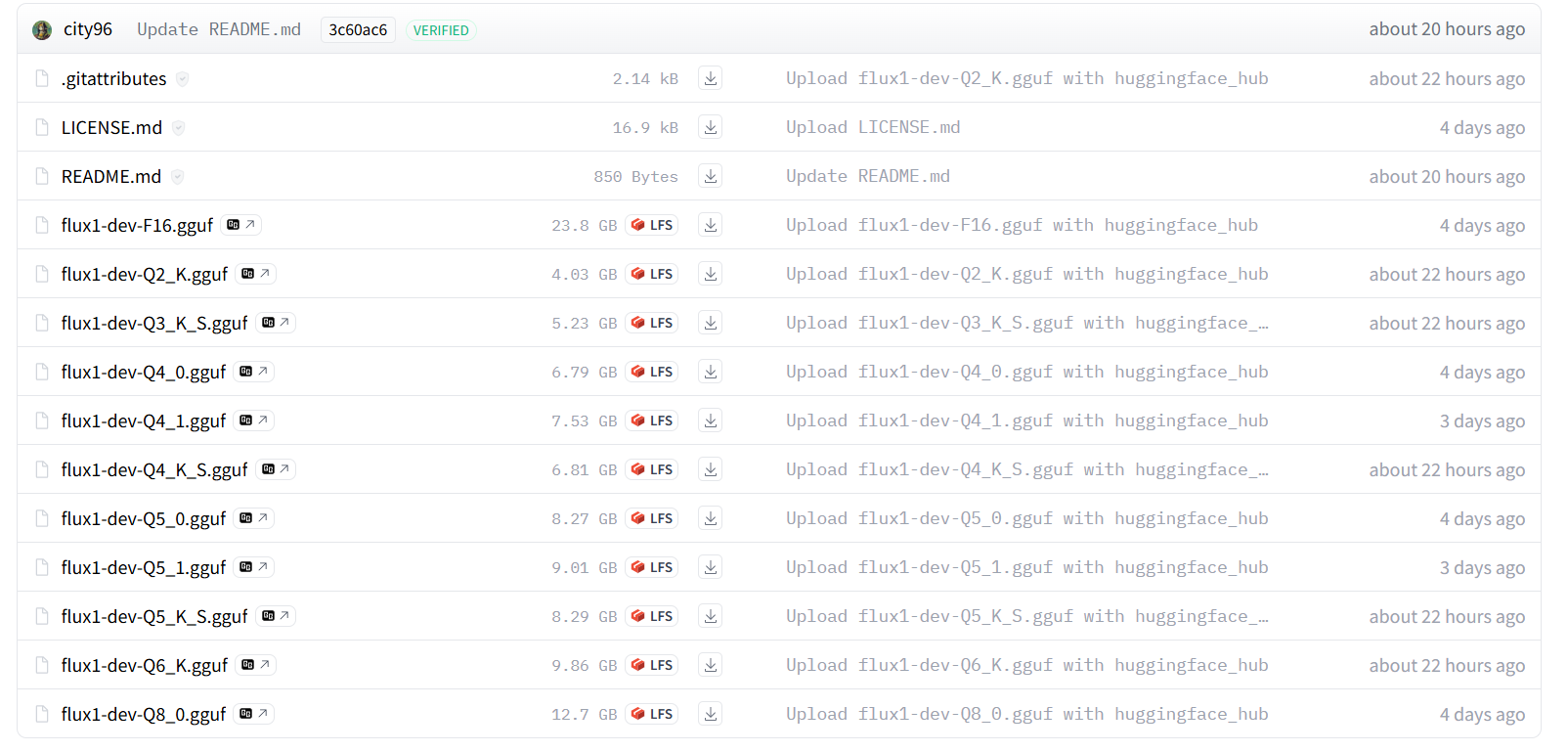Image resolution: width=1568 pixels, height=752 pixels.
Task: Click the shield icon next to README.md
Action: (x=177, y=177)
